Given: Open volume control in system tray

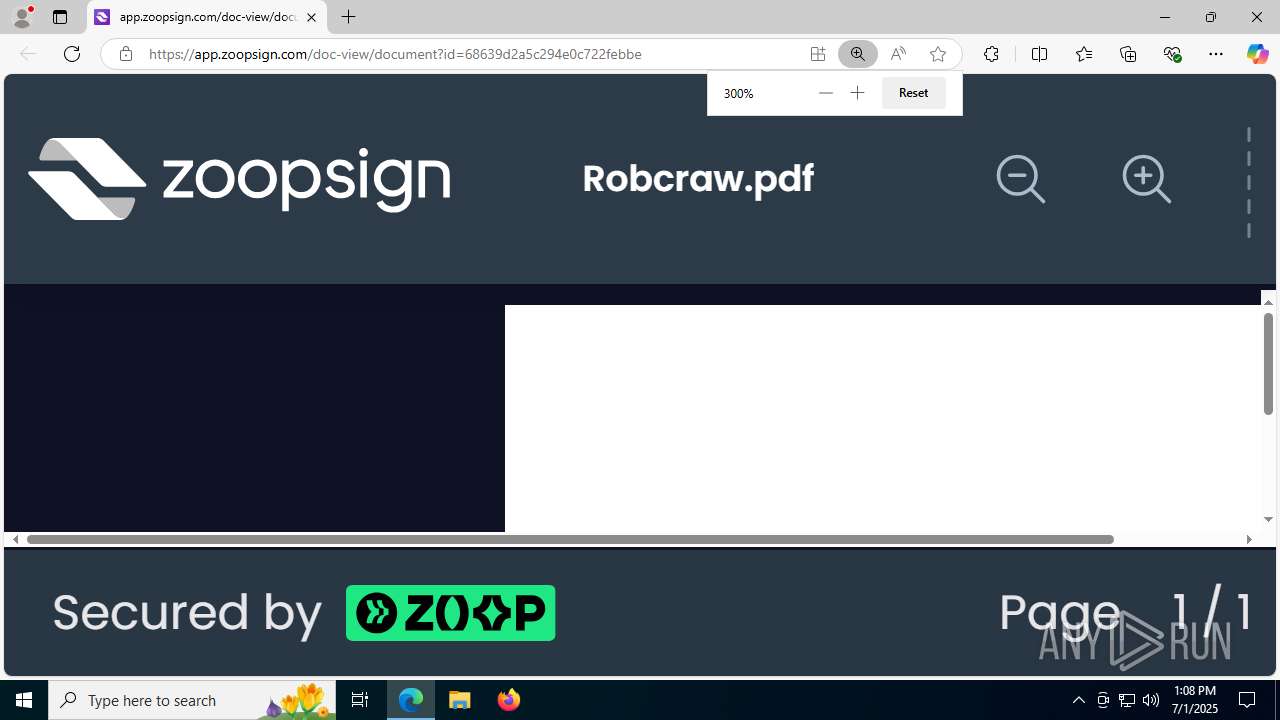Looking at the screenshot, I should (1150, 700).
